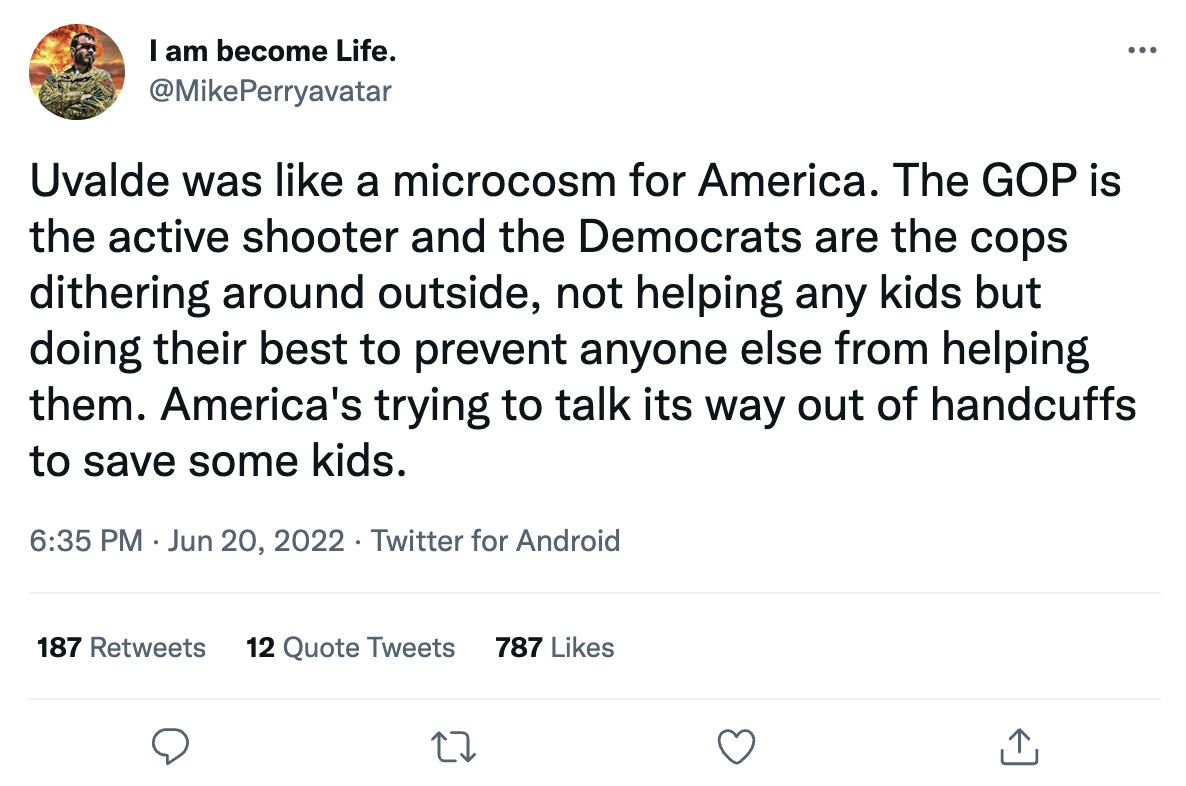Click the 6:35 PM timestamp
1186x786 pixels.
pyautogui.click(x=86, y=541)
